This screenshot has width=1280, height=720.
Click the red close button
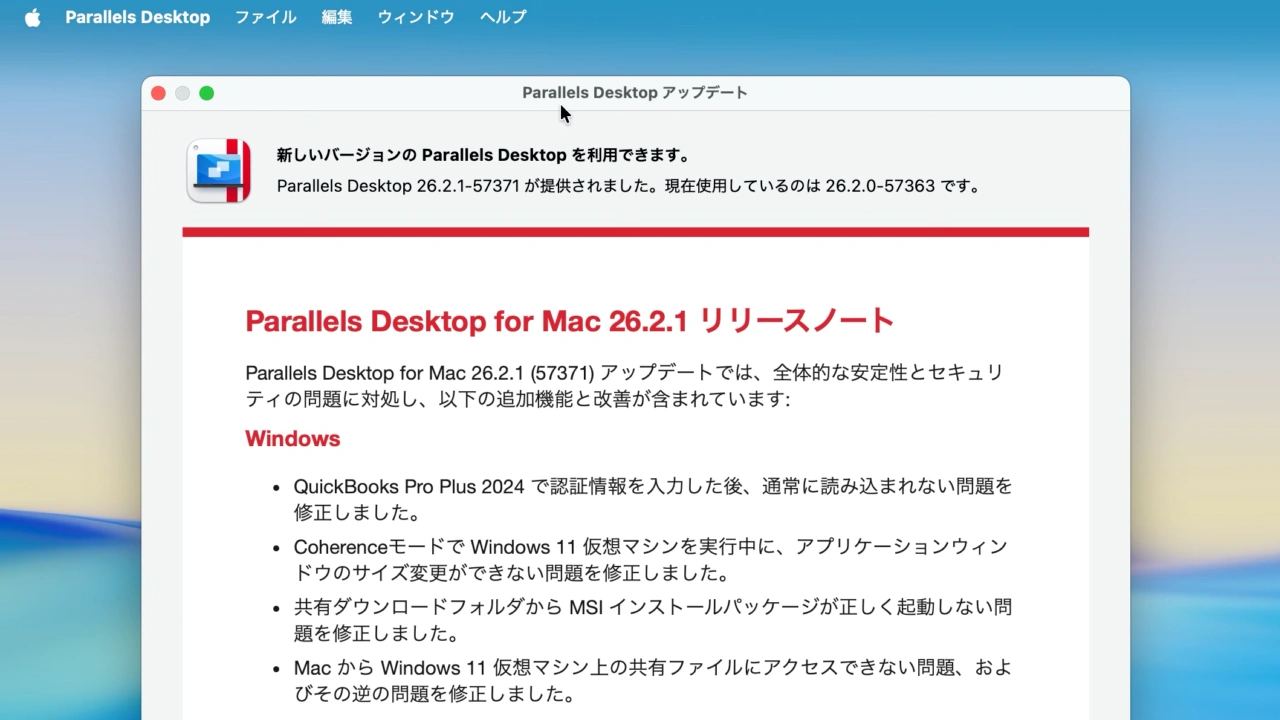[158, 92]
